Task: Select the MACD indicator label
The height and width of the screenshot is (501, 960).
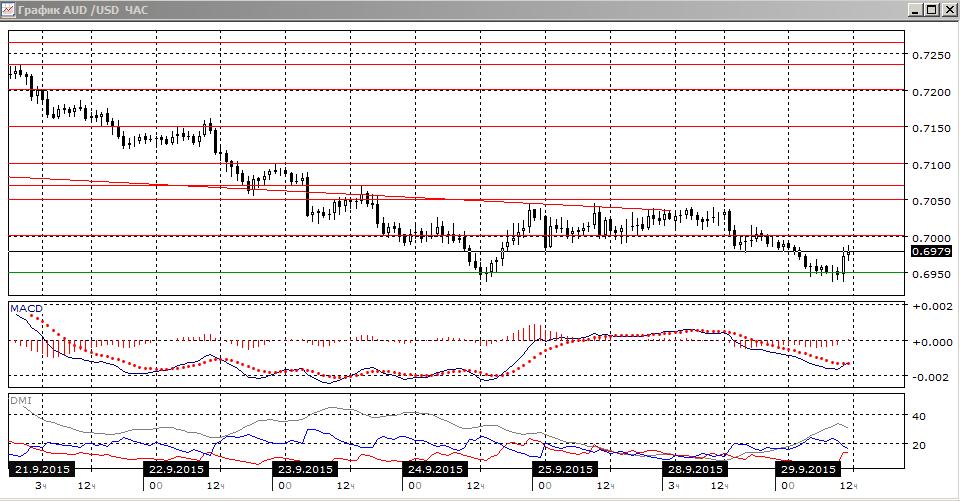Action: 27,309
